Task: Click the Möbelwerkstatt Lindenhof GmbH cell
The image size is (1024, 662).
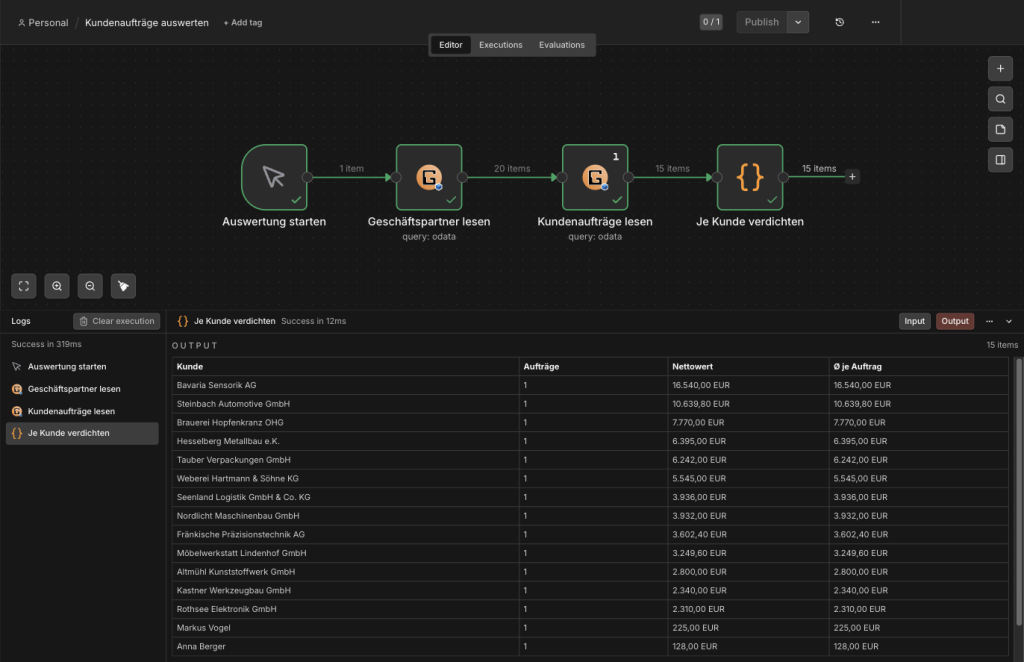Action: pyautogui.click(x=345, y=553)
